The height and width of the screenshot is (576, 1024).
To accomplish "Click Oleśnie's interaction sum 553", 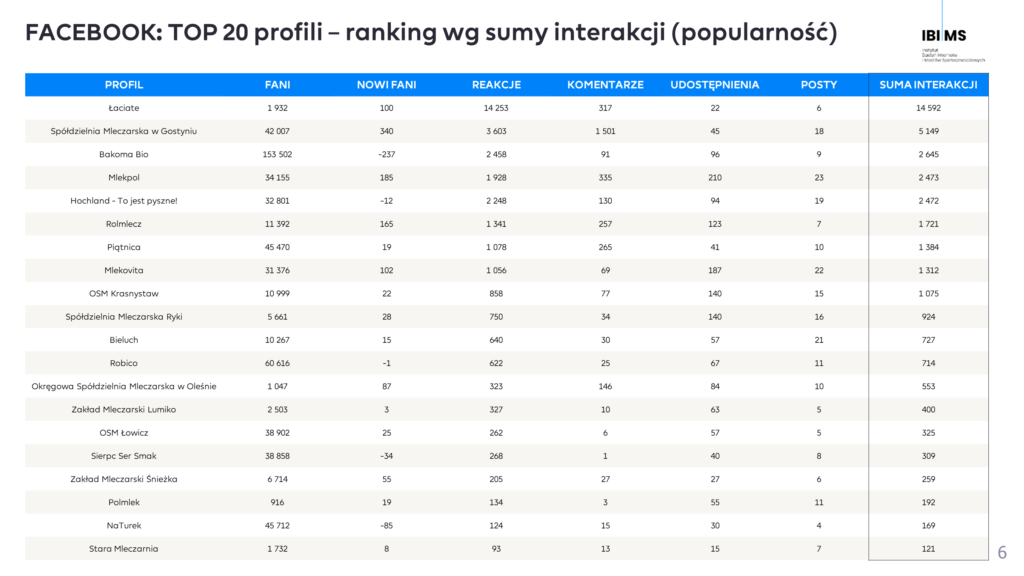I will click(x=928, y=386).
